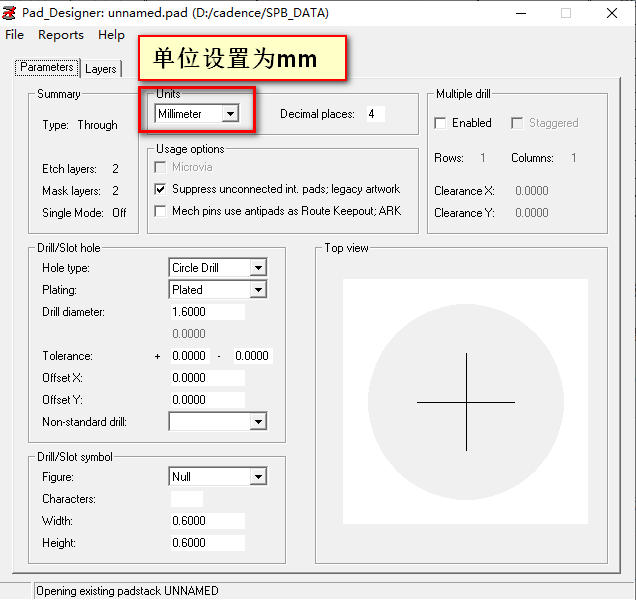Switch to the Layers tab
The width and height of the screenshot is (636, 600).
click(x=100, y=69)
